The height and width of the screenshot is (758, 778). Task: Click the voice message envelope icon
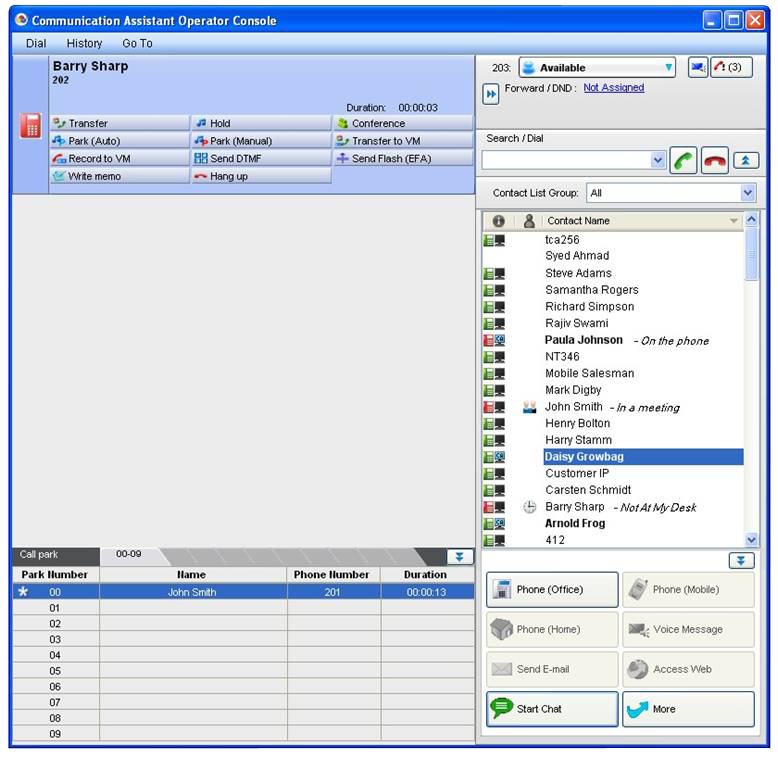698,67
